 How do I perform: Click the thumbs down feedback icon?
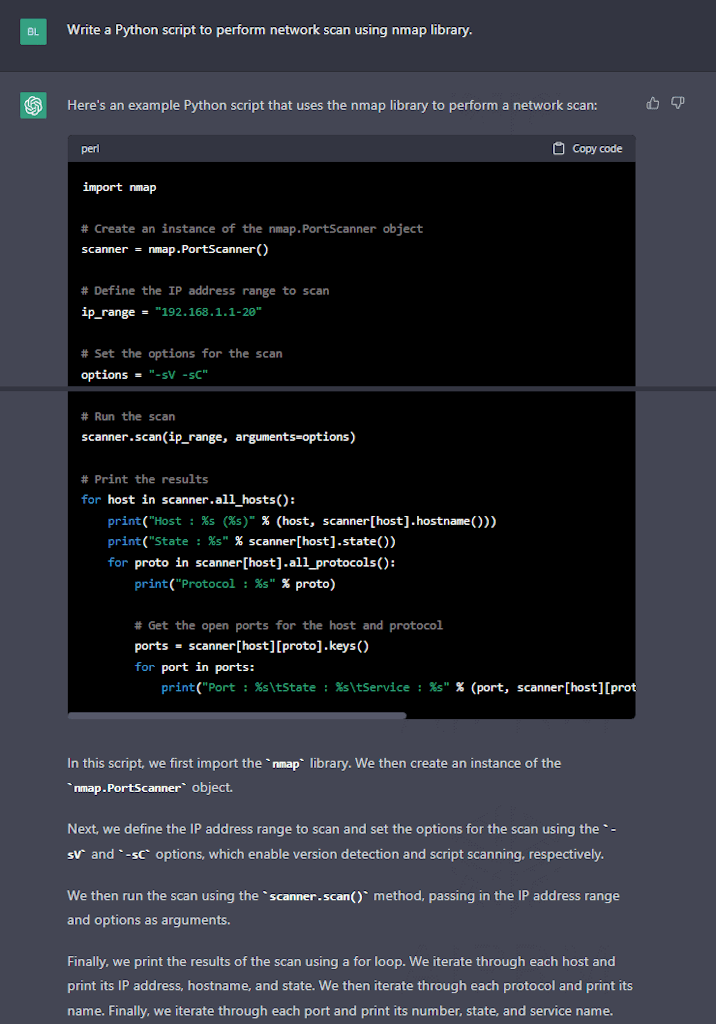(678, 103)
